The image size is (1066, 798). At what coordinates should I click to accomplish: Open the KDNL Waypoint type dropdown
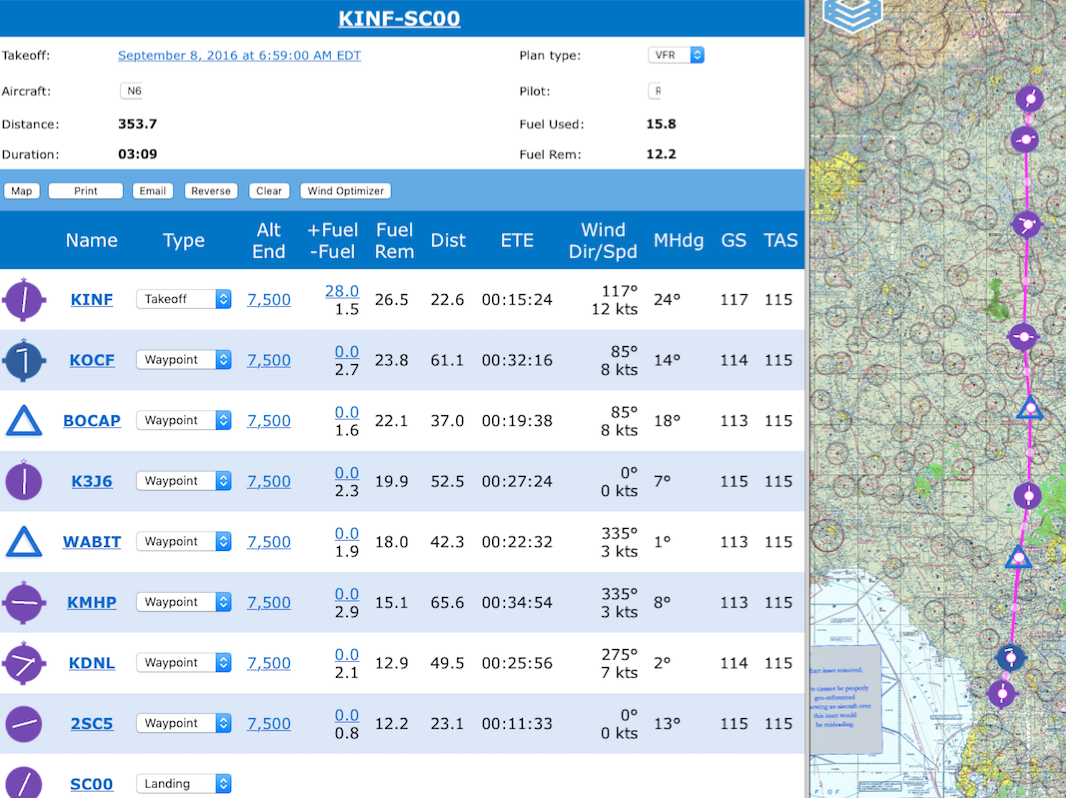pyautogui.click(x=184, y=662)
